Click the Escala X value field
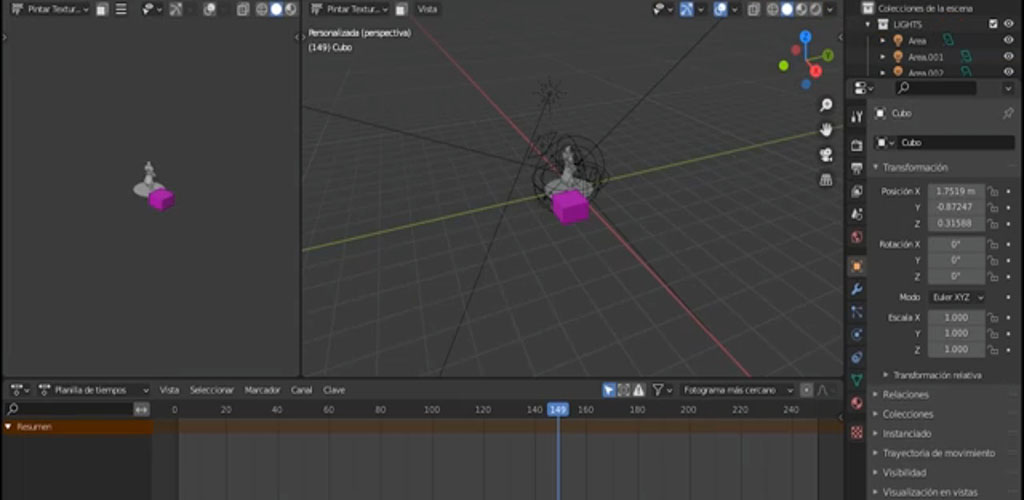The image size is (1024, 500). coord(956,317)
